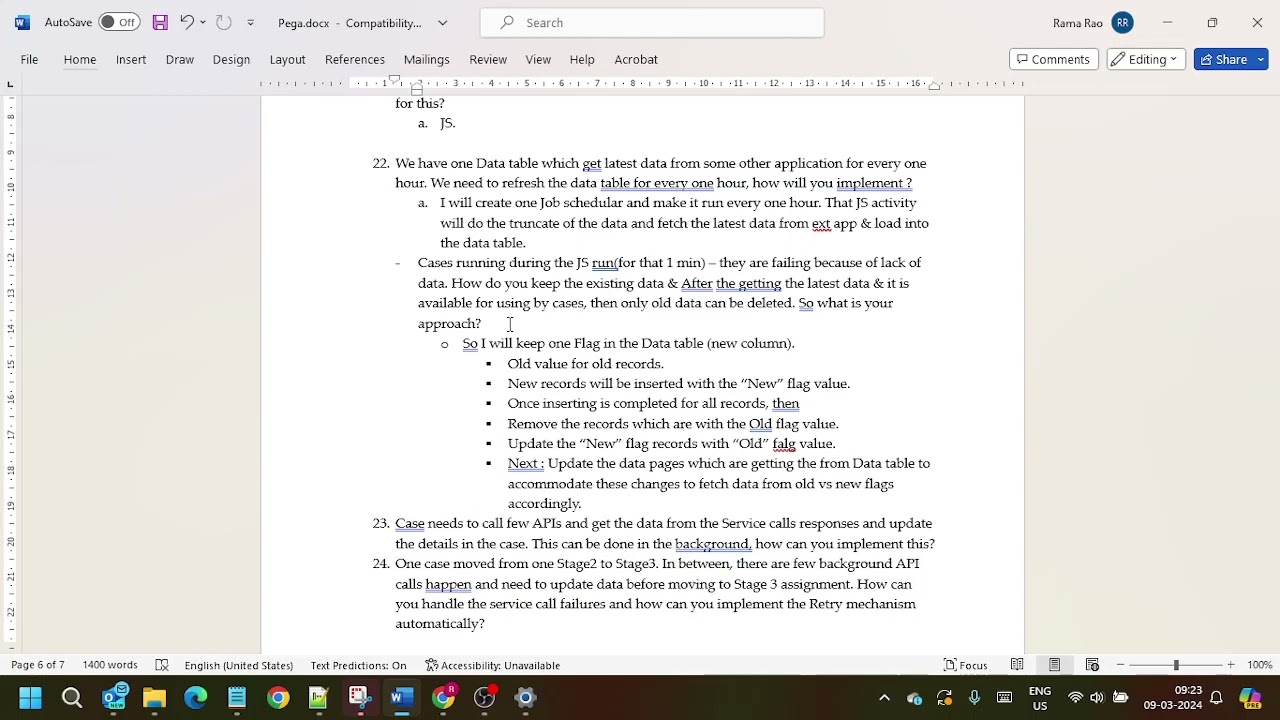
Task: Open Outlook from the taskbar
Action: point(115,697)
